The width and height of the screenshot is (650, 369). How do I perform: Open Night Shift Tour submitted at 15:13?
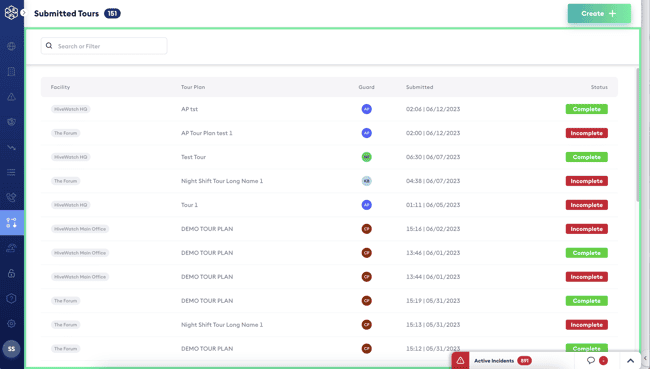[222, 325]
